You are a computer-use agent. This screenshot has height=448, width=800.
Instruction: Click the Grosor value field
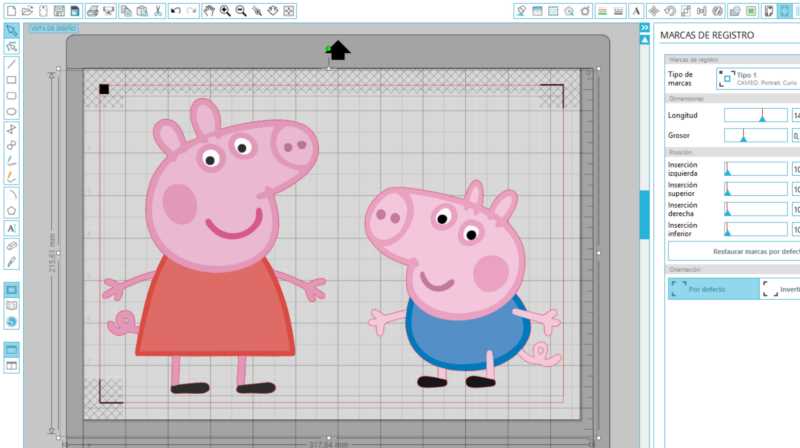[x=795, y=135]
